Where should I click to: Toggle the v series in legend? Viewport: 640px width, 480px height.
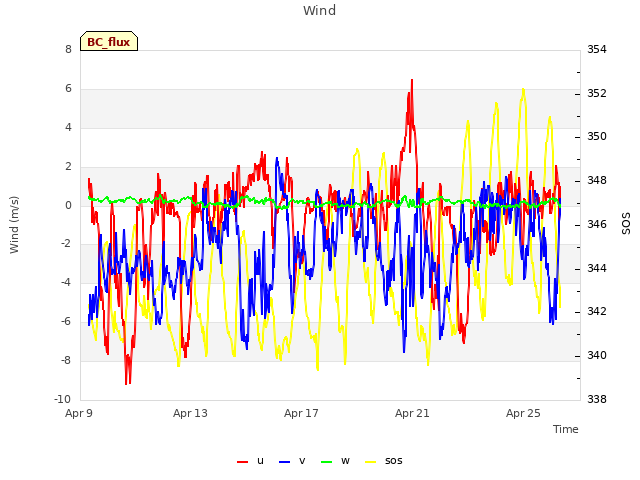tap(292, 461)
